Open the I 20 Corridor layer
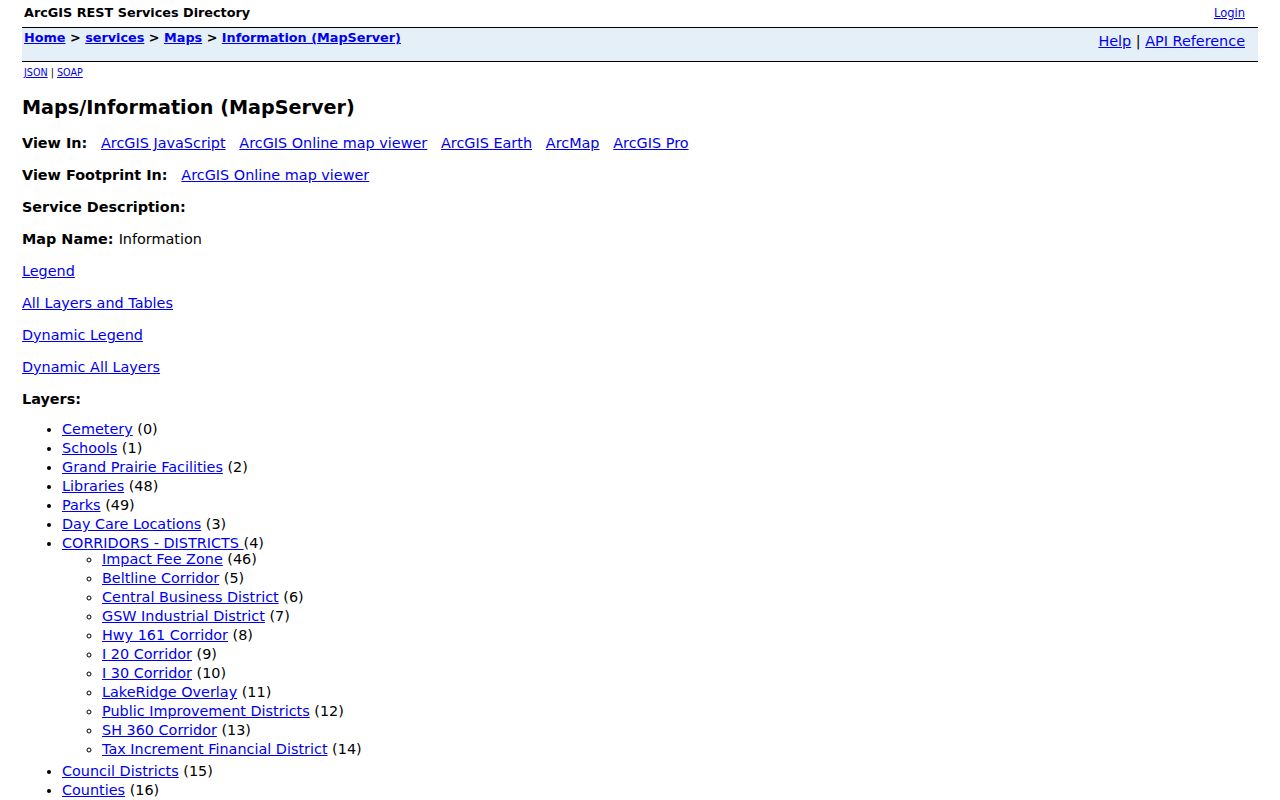The width and height of the screenshot is (1280, 800). tap(147, 654)
